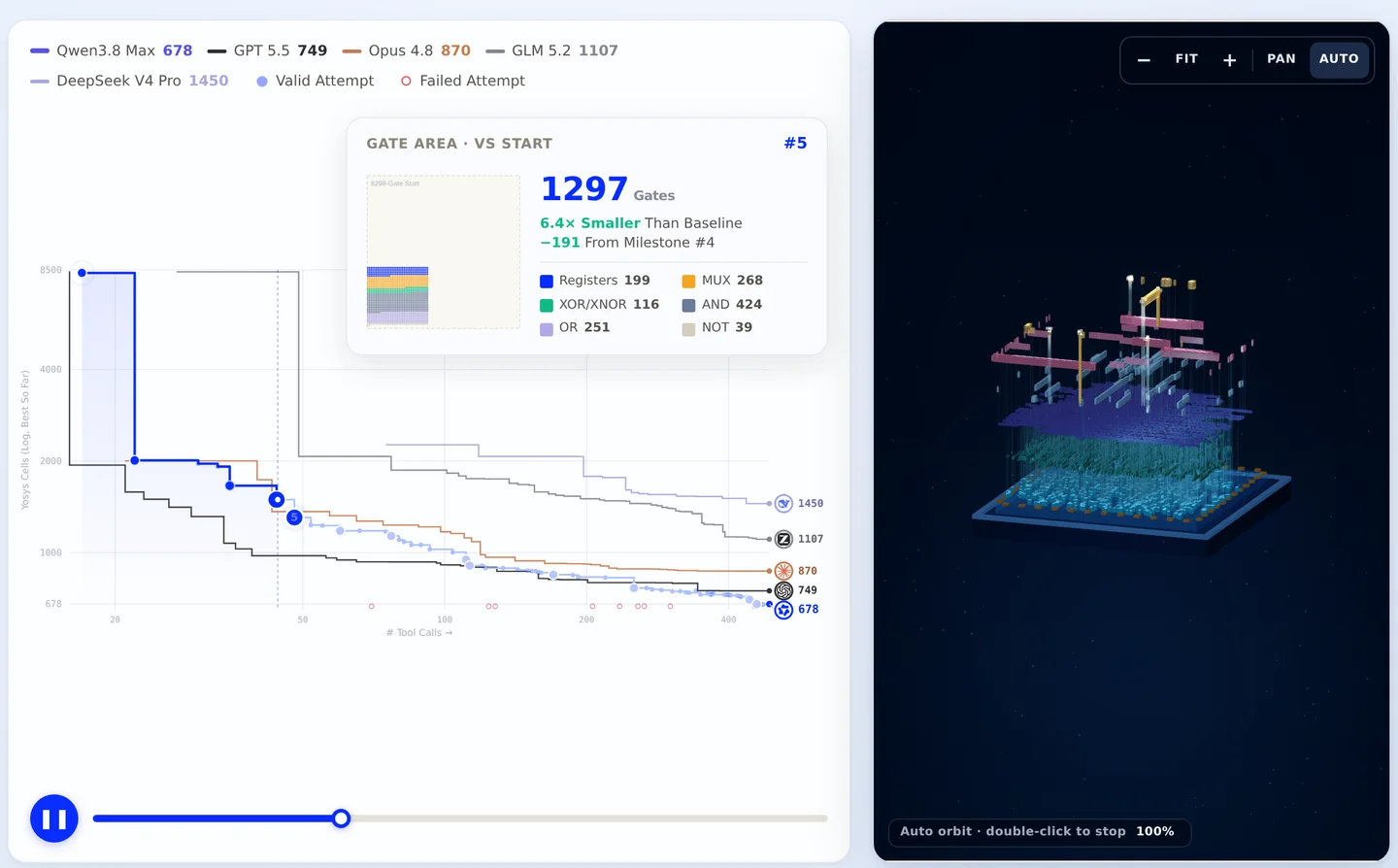Click the highlighted ringed milestone dot on blue line
This screenshot has width=1398, height=868.
277,500
